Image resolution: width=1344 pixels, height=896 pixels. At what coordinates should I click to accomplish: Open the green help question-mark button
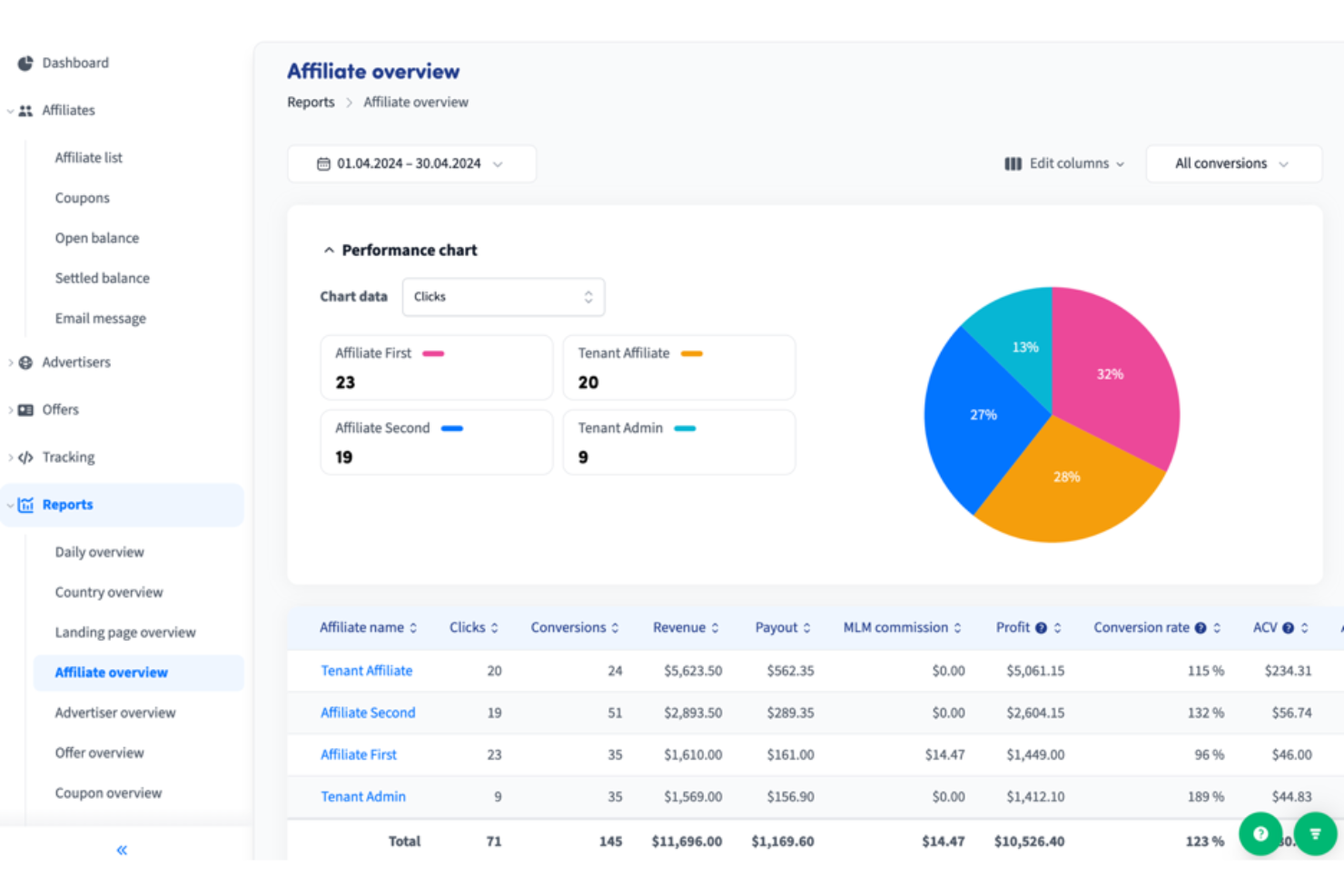[x=1260, y=833]
